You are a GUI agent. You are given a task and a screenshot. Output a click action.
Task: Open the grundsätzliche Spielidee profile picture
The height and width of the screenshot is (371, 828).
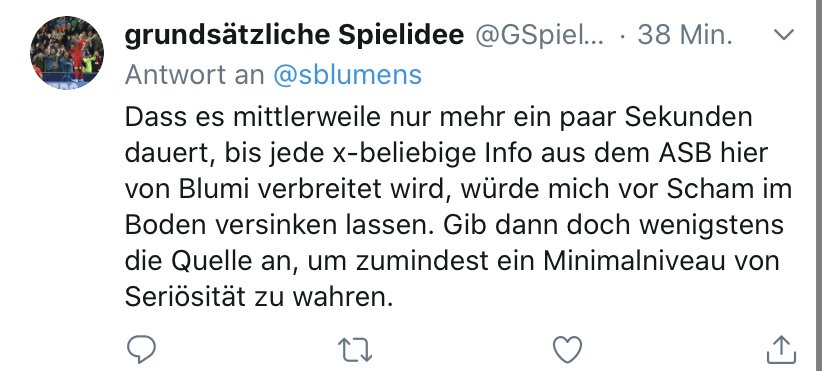[67, 52]
